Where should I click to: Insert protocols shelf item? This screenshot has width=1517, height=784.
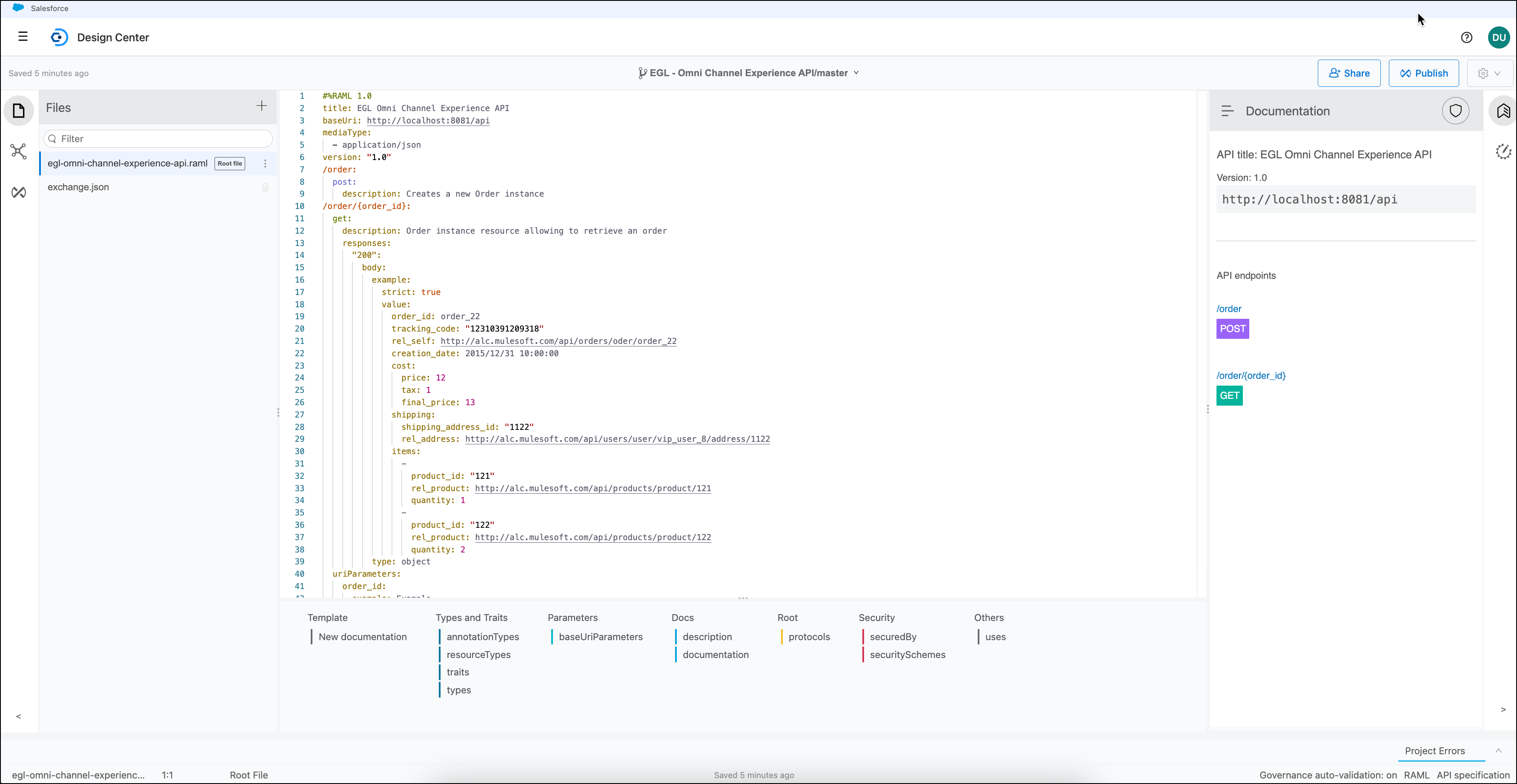pos(809,637)
